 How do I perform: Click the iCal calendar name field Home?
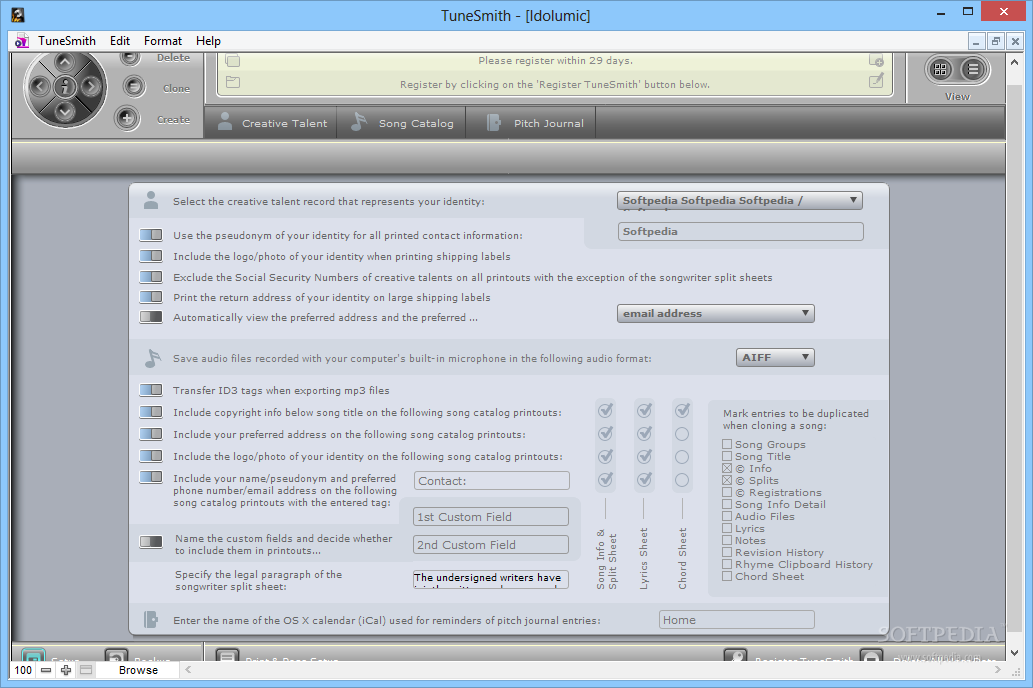[x=737, y=619]
